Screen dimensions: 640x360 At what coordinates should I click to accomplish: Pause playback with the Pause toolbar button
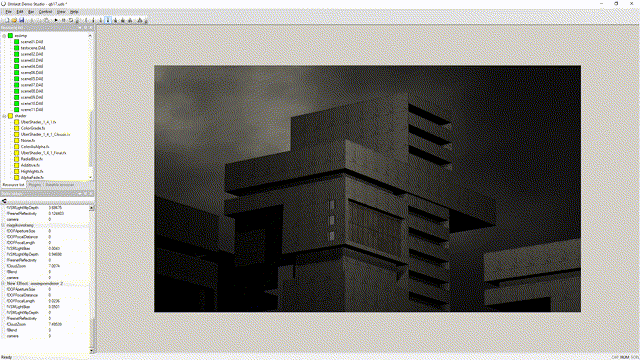pyautogui.click(x=63, y=20)
